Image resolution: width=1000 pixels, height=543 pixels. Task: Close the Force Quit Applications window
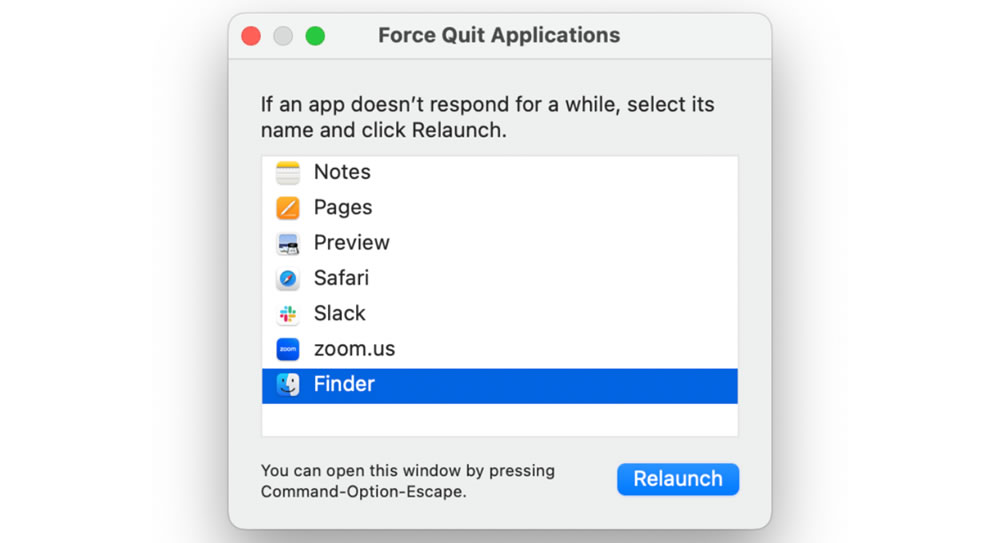click(251, 36)
